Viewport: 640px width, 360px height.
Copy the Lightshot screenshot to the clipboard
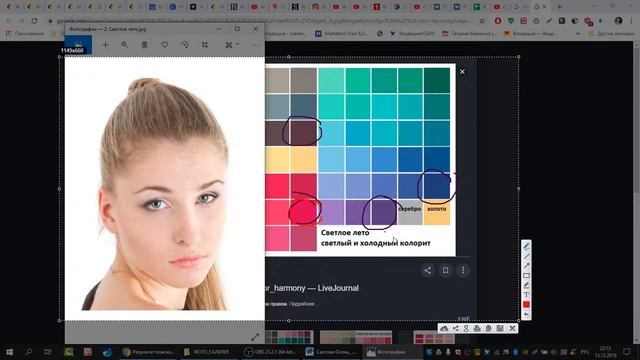(489, 328)
